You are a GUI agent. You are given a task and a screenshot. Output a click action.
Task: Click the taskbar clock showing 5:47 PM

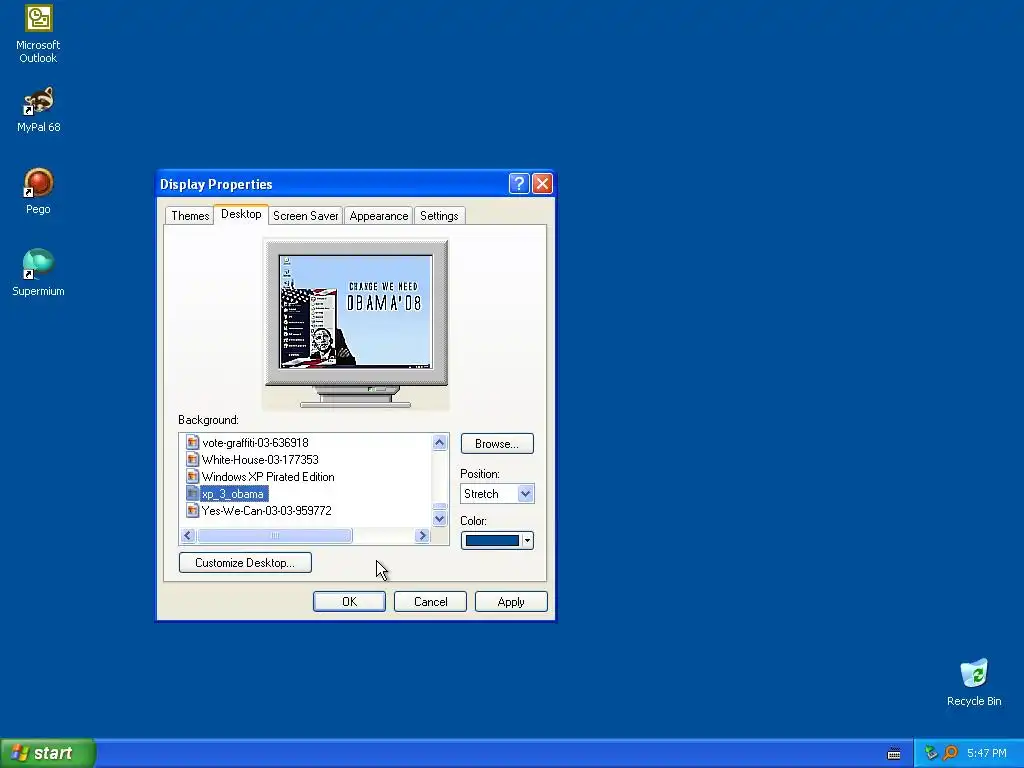tap(987, 754)
